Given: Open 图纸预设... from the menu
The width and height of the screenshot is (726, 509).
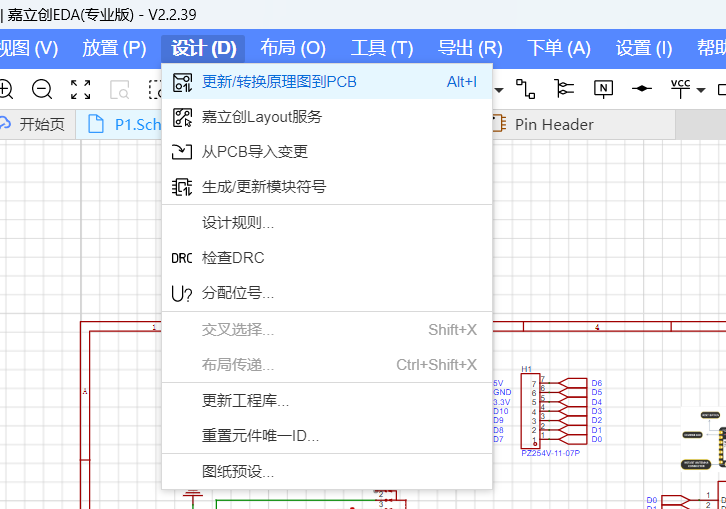Looking at the screenshot, I should 327,471.
